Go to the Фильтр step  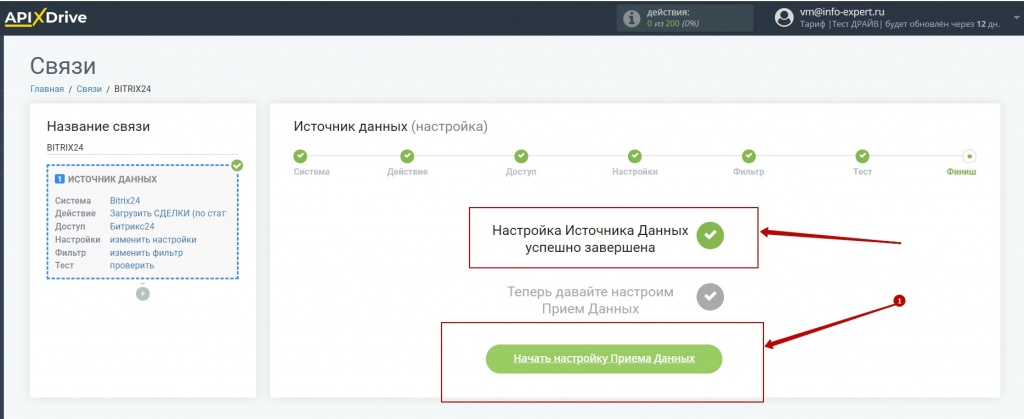tap(748, 156)
